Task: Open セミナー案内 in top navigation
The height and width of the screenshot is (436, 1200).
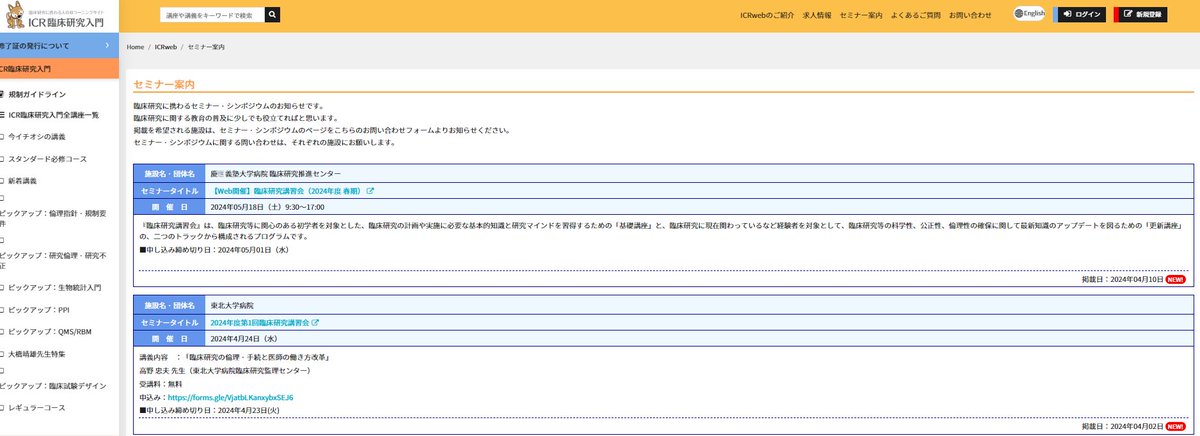Action: [x=861, y=15]
